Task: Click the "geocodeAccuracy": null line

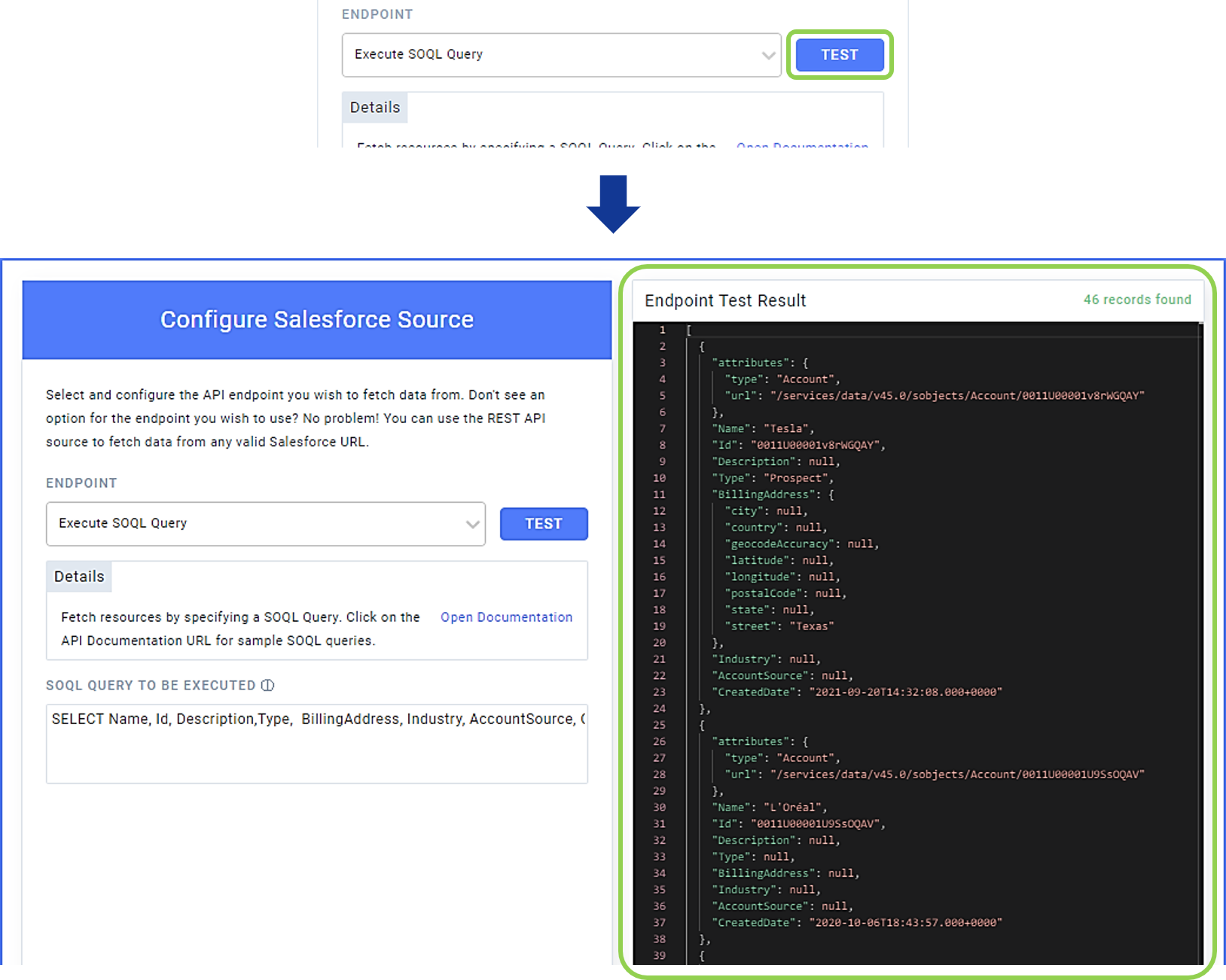Action: click(801, 544)
